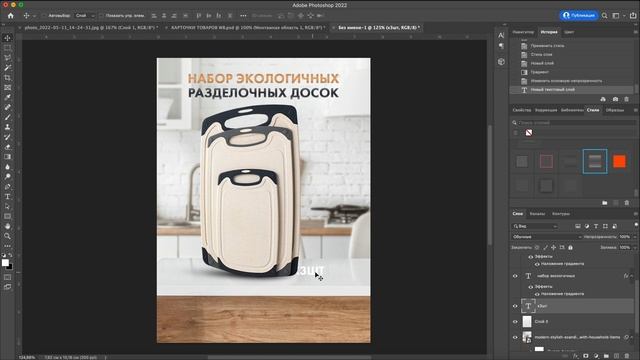Select the Pen tool
Screen dimensions: 640x360
[7, 187]
